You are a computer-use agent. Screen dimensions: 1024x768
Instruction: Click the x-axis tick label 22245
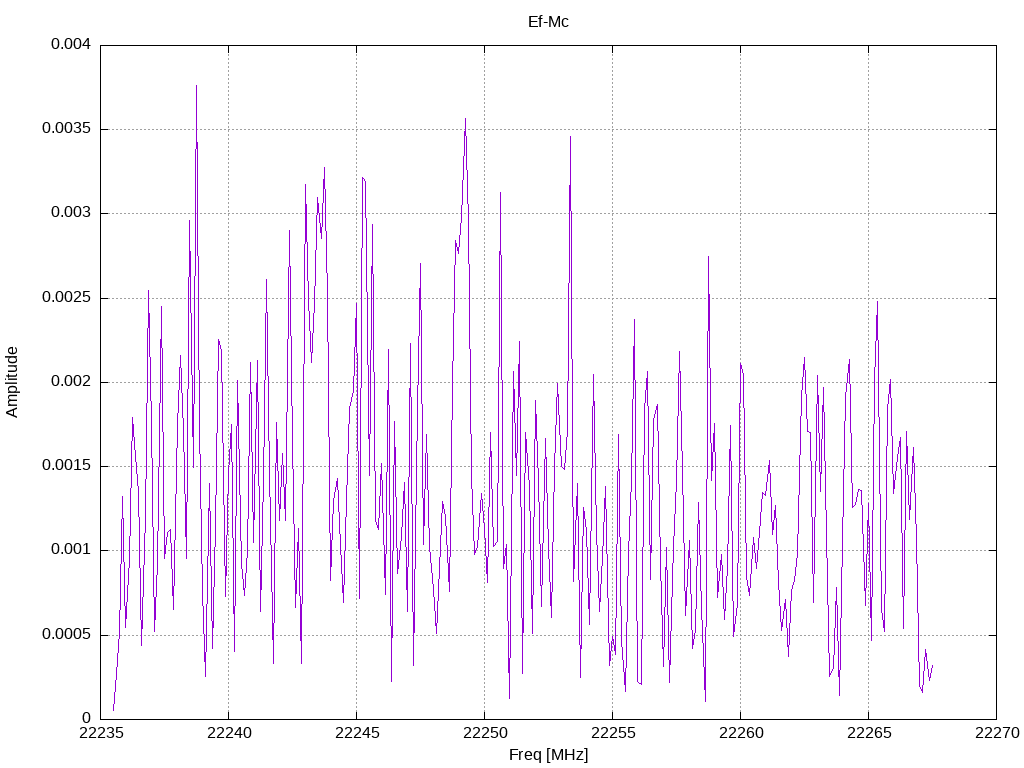(357, 733)
